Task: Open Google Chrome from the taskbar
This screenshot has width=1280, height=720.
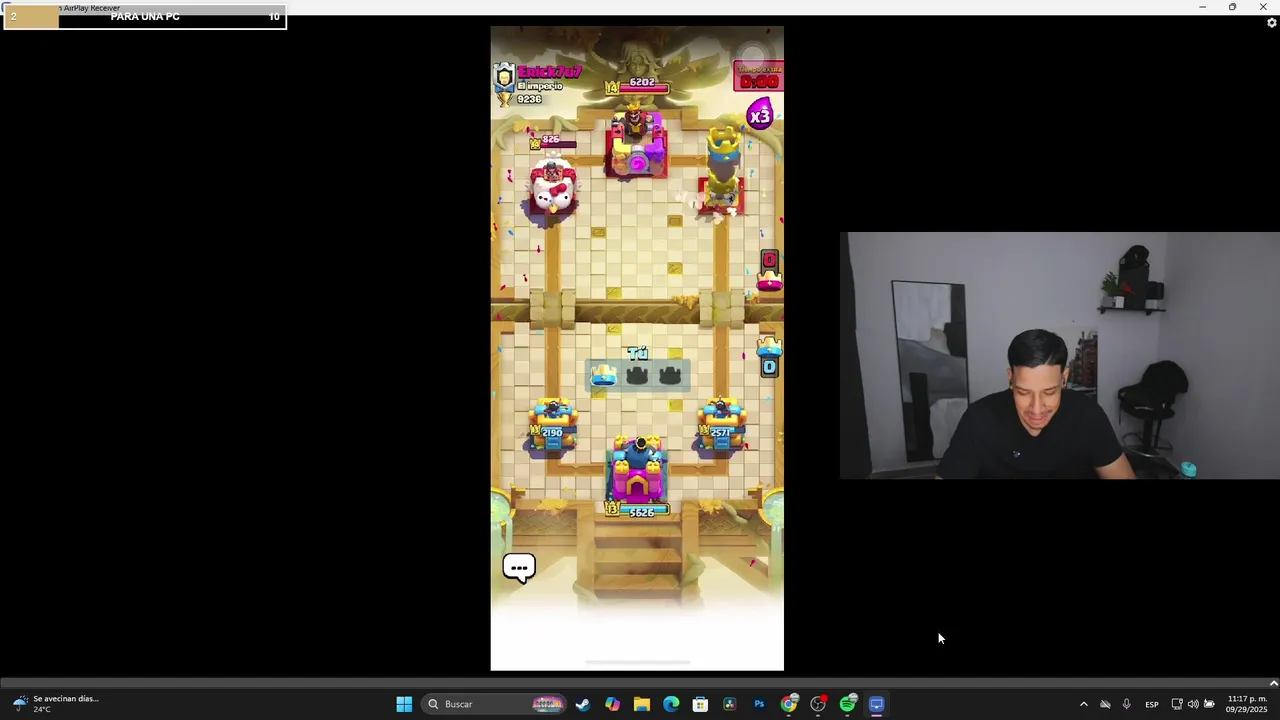Action: [789, 704]
